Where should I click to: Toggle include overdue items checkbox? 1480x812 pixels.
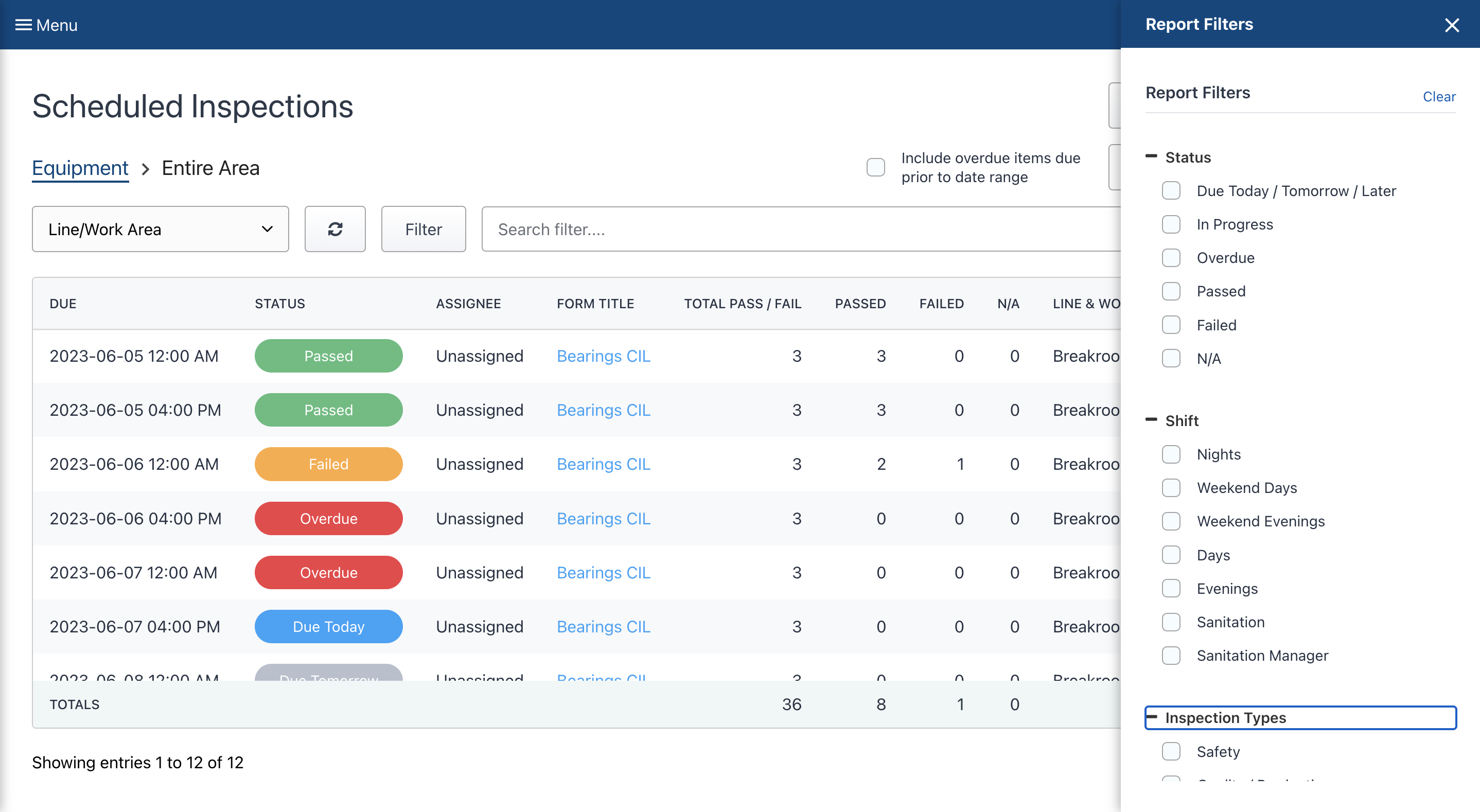(875, 167)
